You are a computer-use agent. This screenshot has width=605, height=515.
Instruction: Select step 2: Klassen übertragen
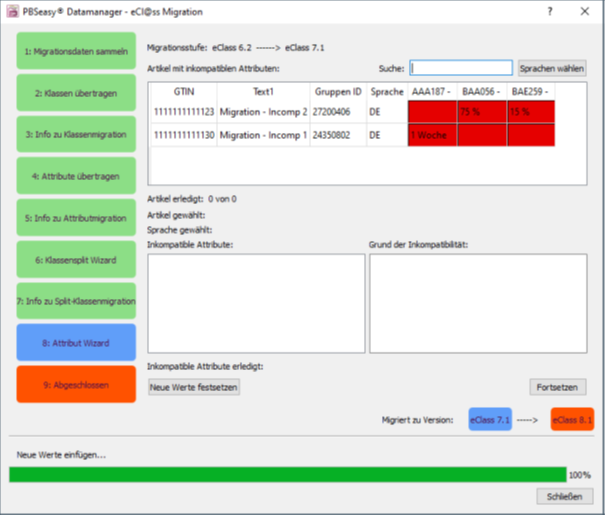point(76,93)
